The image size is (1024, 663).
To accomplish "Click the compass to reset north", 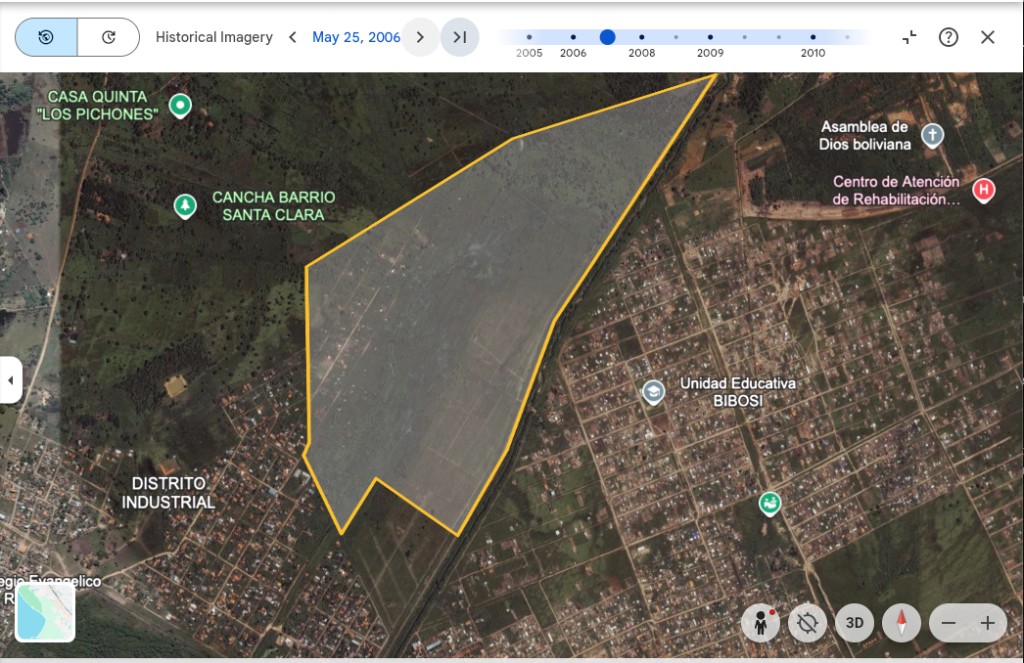I will 901,623.
